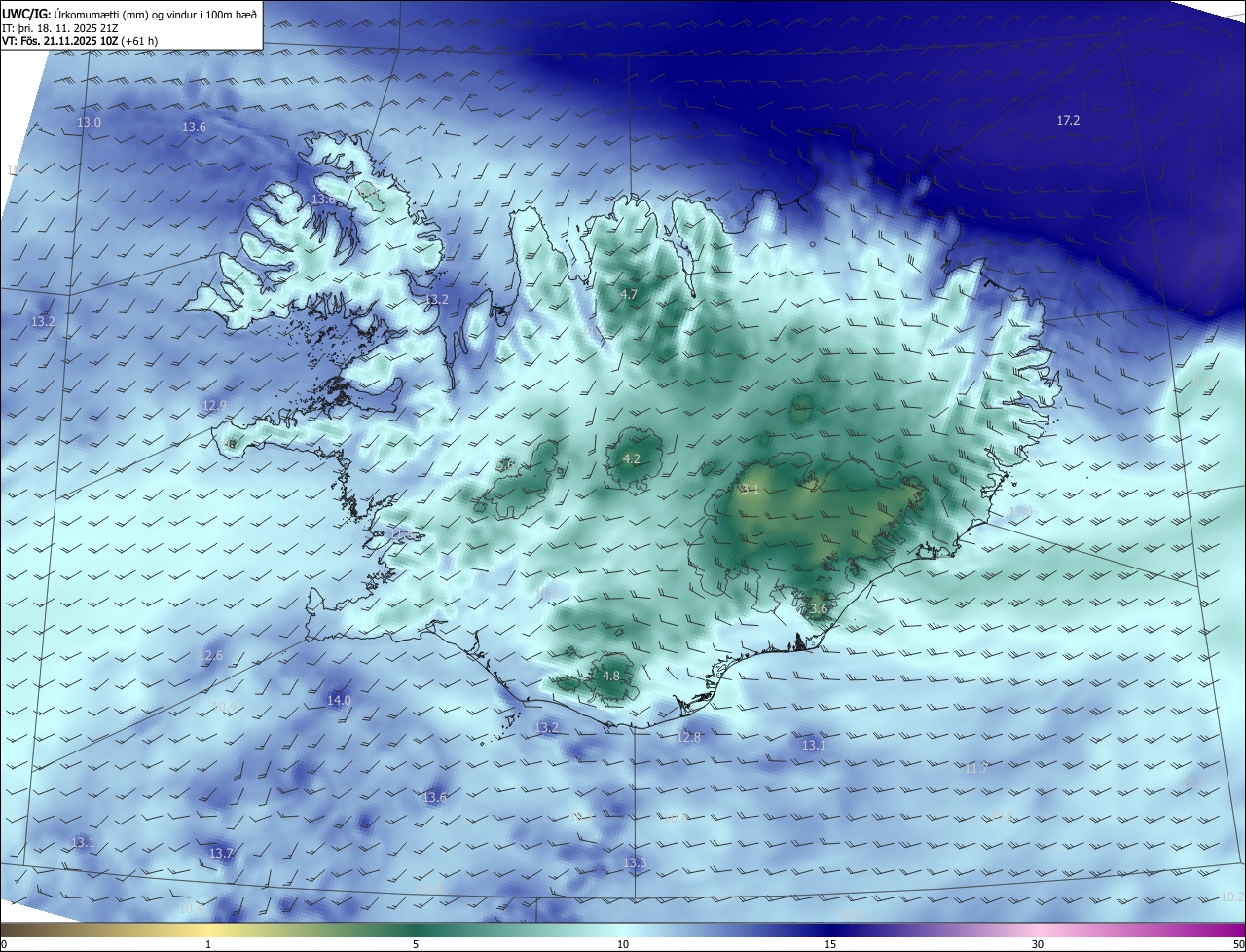Click the 11.7 value label
Screen dimensions: 1246x952
click(x=976, y=769)
